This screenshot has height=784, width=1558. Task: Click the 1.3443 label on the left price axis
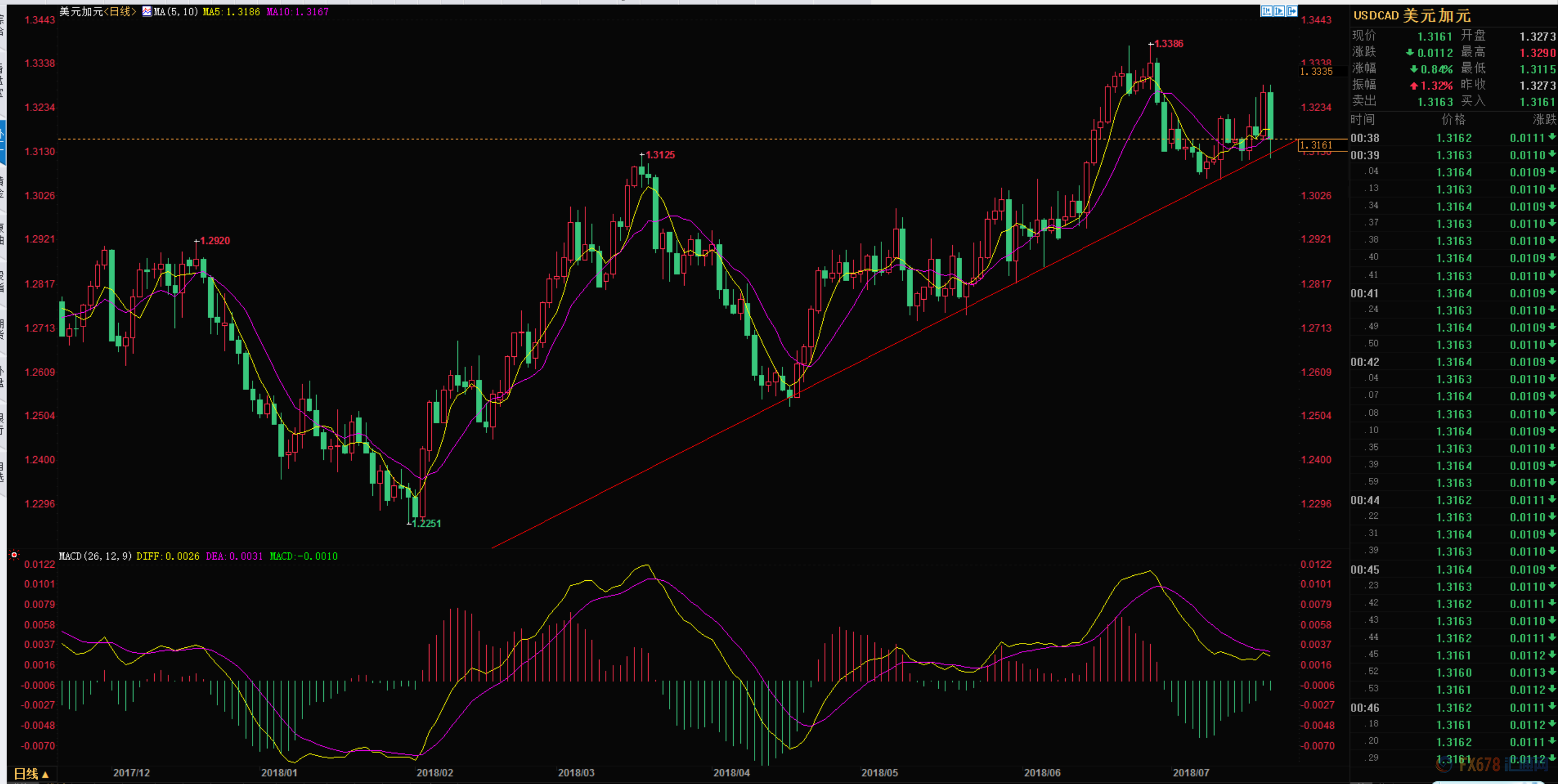click(x=39, y=20)
